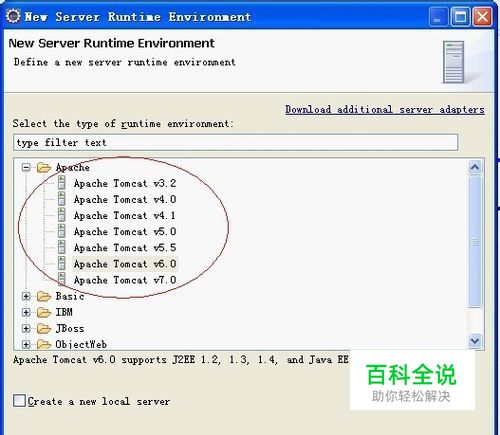Enable Create a new local server checkbox
500x435 pixels.
pos(19,400)
